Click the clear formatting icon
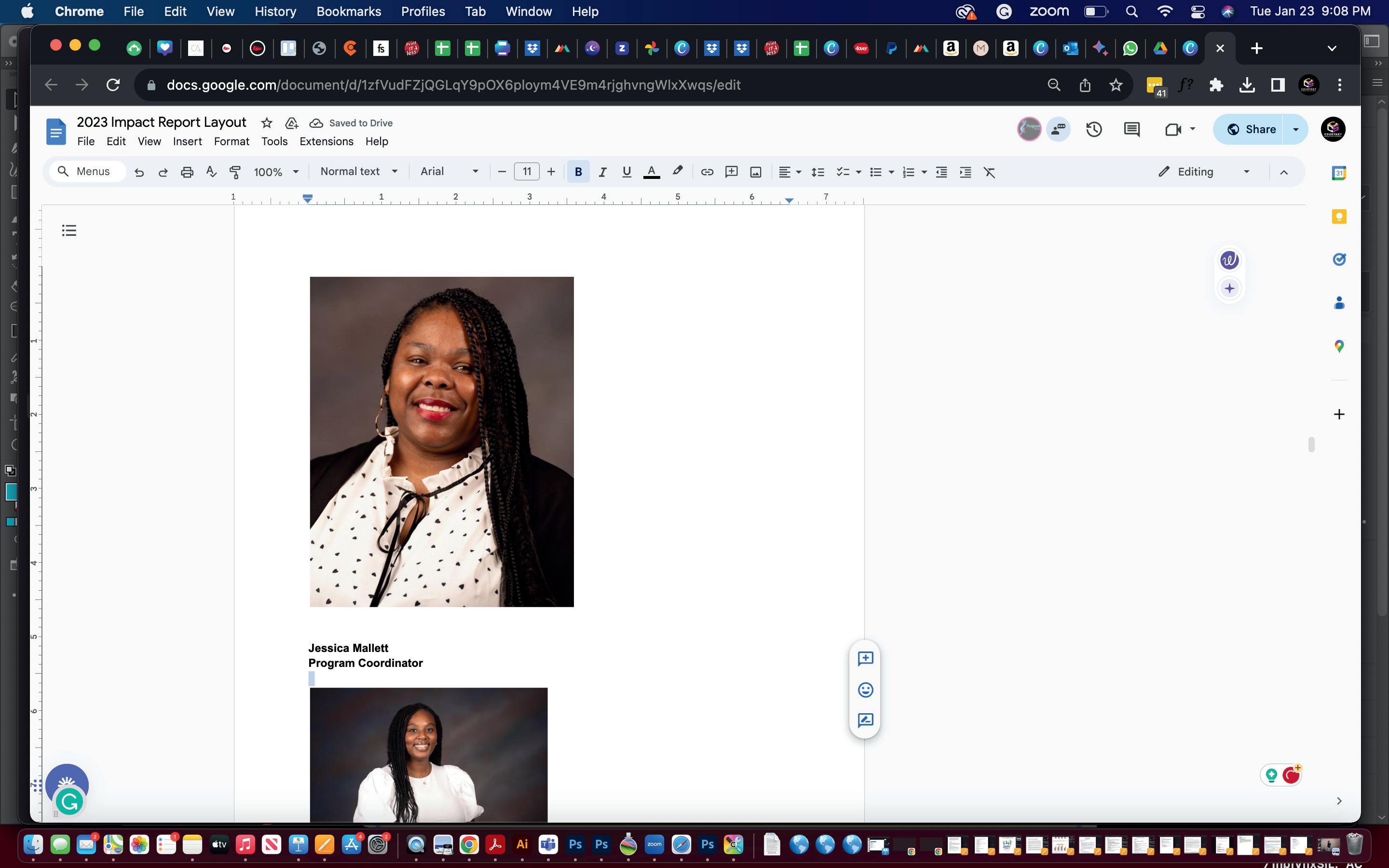Viewport: 1389px width, 868px height. tap(989, 172)
